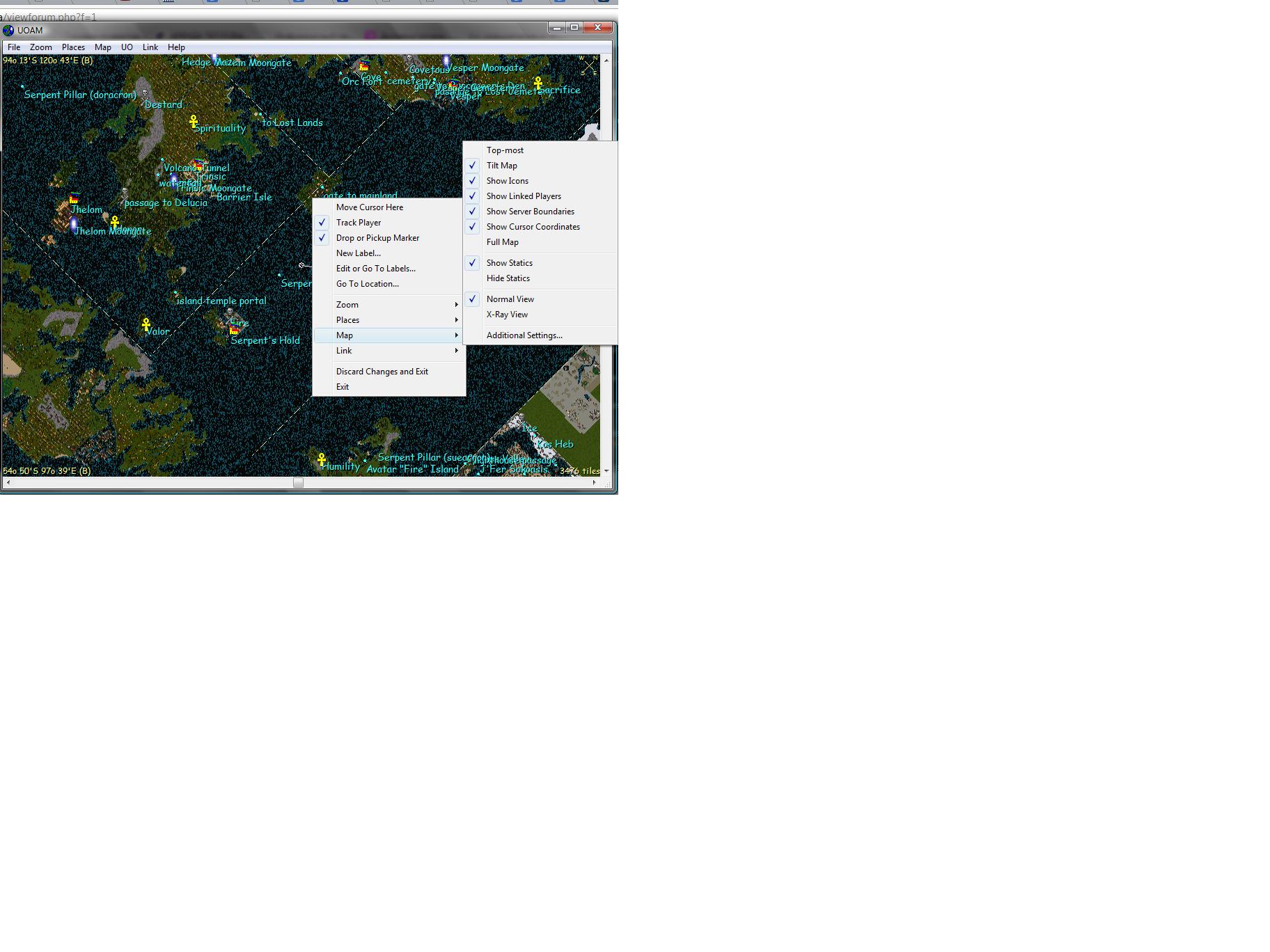Toggle the Track Player option
The height and width of the screenshot is (952, 1270).
coord(359,223)
